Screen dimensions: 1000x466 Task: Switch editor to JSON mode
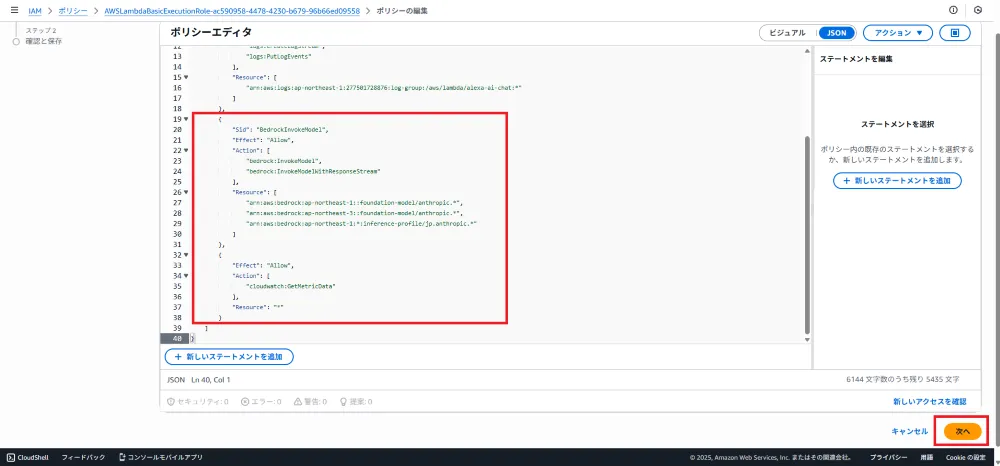click(836, 33)
